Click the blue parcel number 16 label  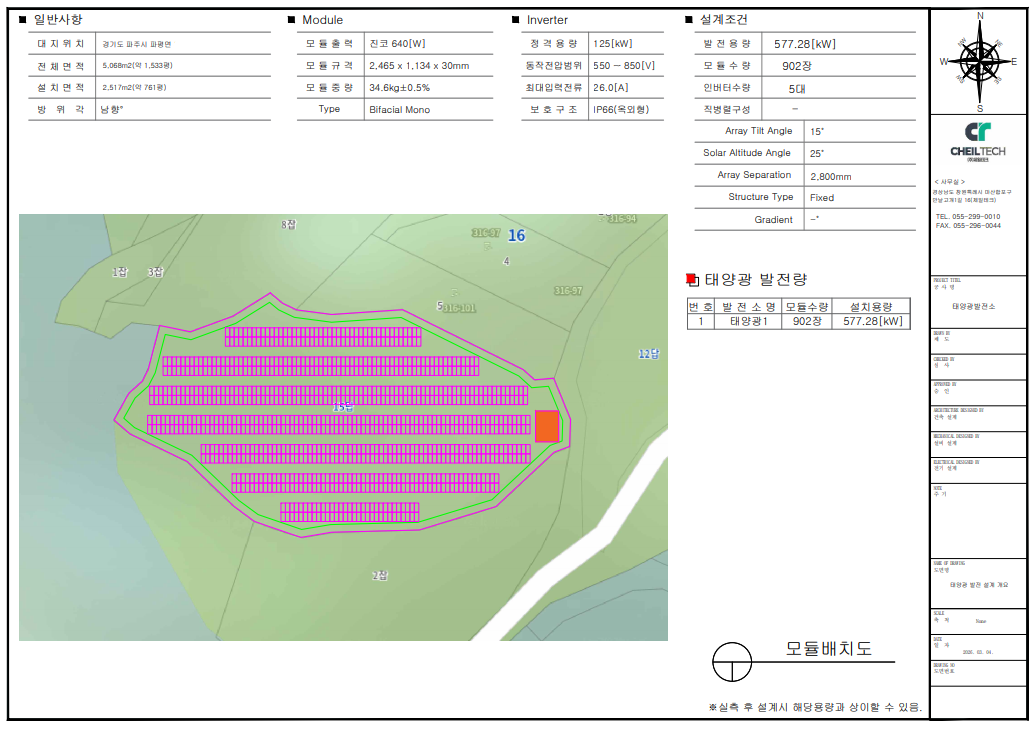coord(516,236)
